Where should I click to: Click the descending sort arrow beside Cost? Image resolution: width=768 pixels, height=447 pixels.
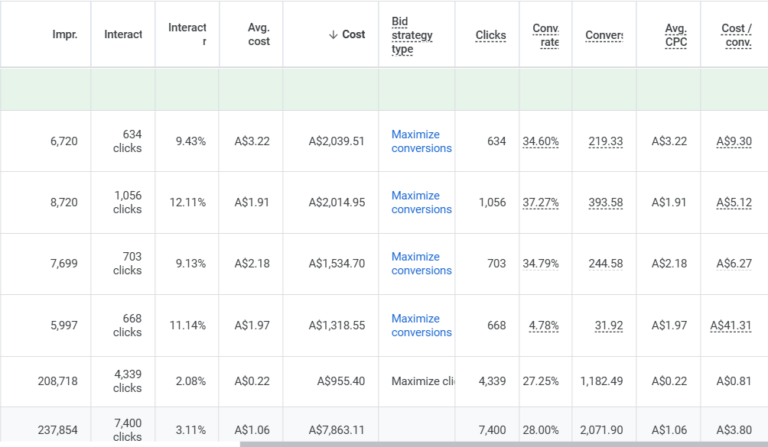pyautogui.click(x=332, y=35)
